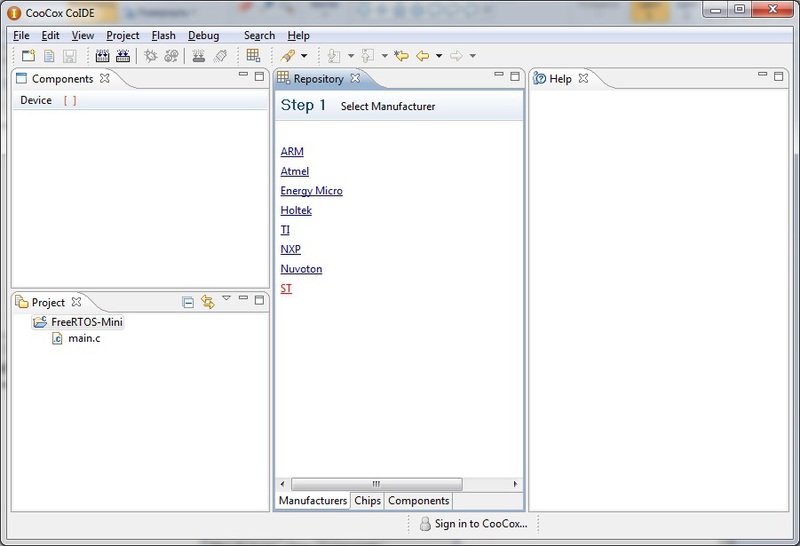Open Repository via grid toolbar icon
Viewport: 800px width, 546px height.
tap(253, 55)
